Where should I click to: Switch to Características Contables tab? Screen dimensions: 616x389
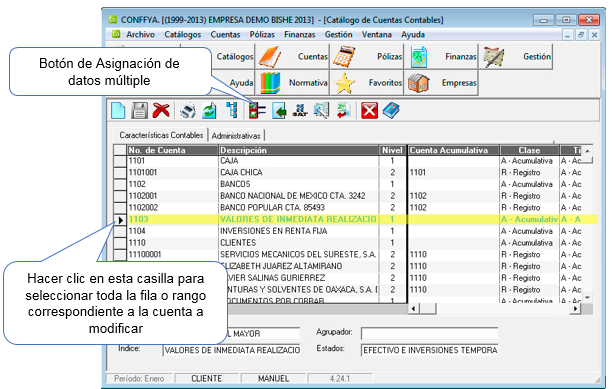(161, 135)
